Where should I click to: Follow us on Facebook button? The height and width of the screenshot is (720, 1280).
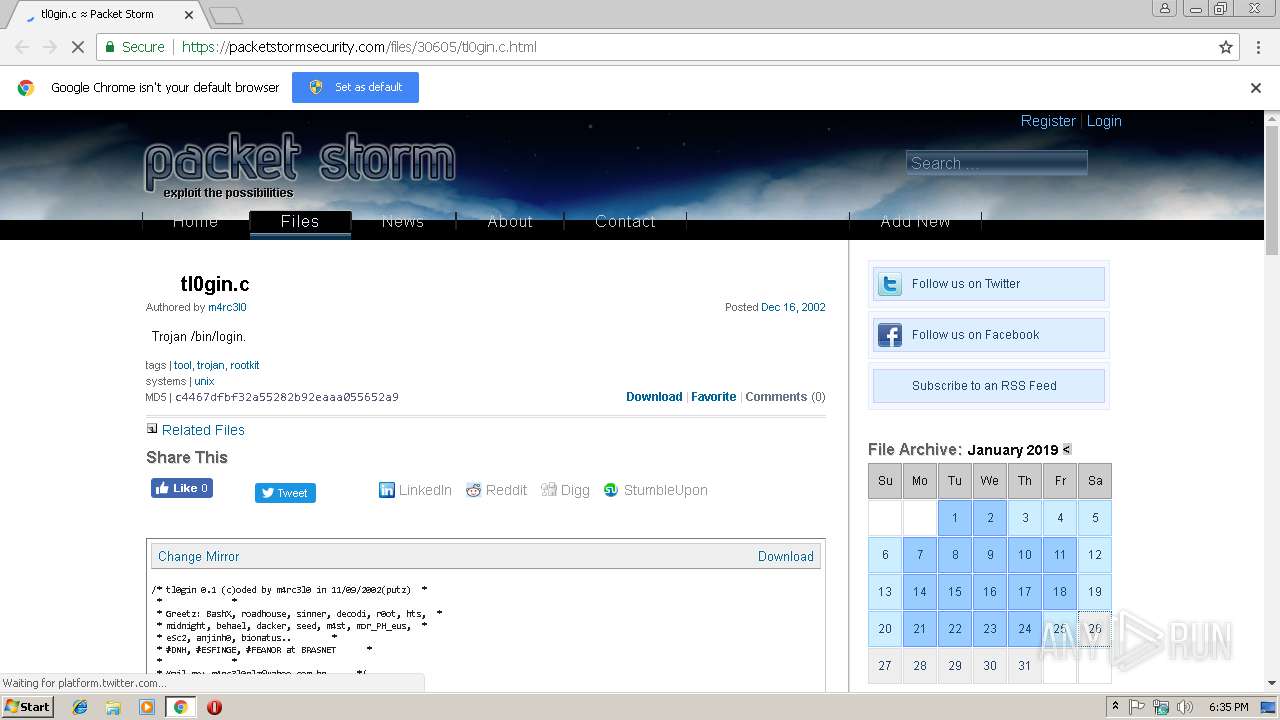coord(989,335)
